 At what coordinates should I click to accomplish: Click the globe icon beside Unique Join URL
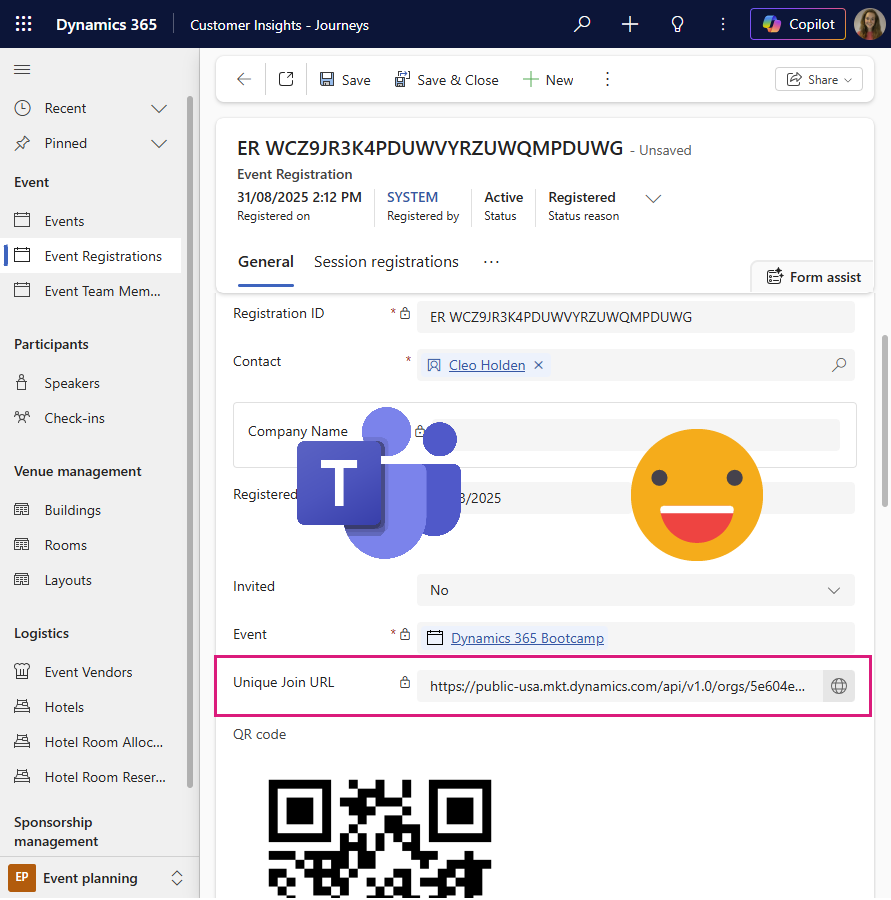coord(839,686)
